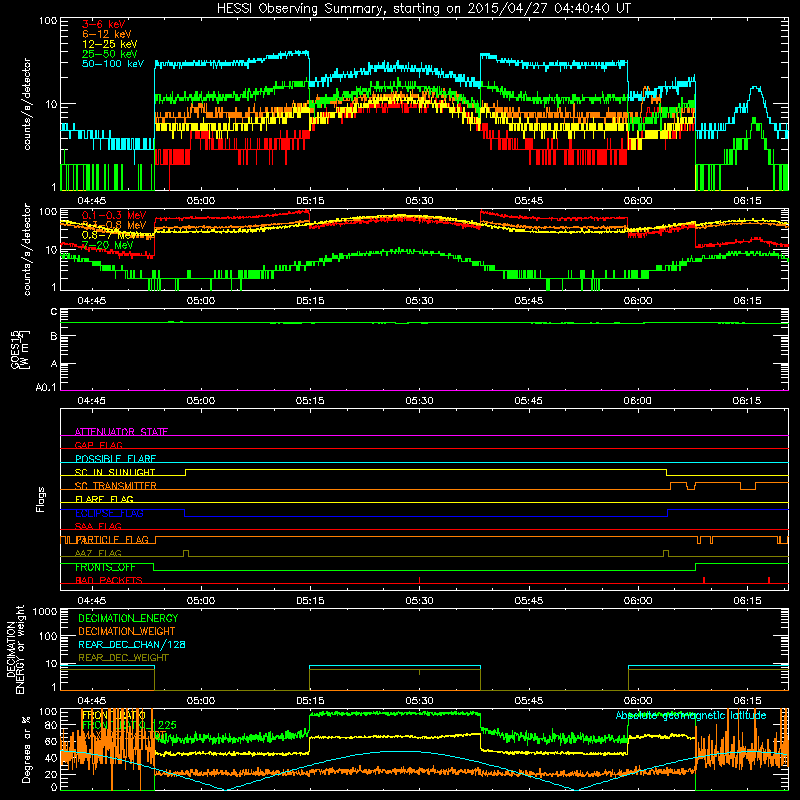
Task: Select the red BAD_PACKETS label
Action: [109, 581]
